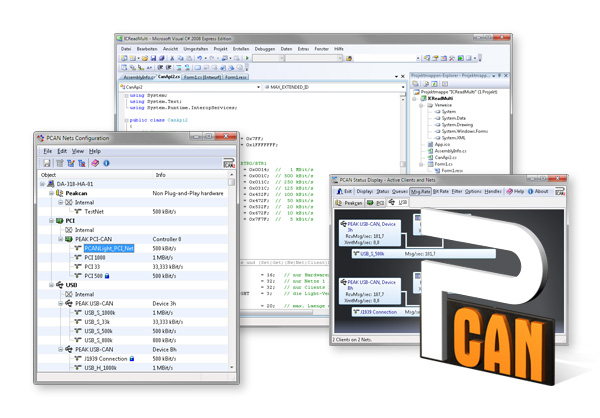The width and height of the screenshot is (600, 418).
Task: Click lock icon beside PCI 500 net
Action: [x=107, y=276]
